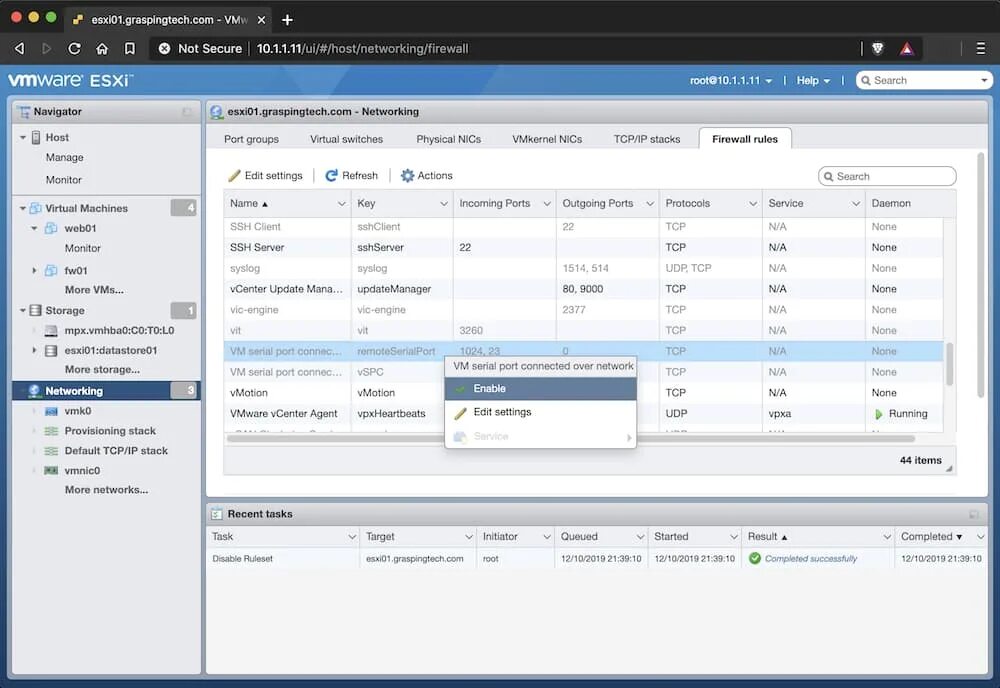This screenshot has width=1000, height=688.
Task: Open the Help dropdown menu
Action: pos(813,80)
